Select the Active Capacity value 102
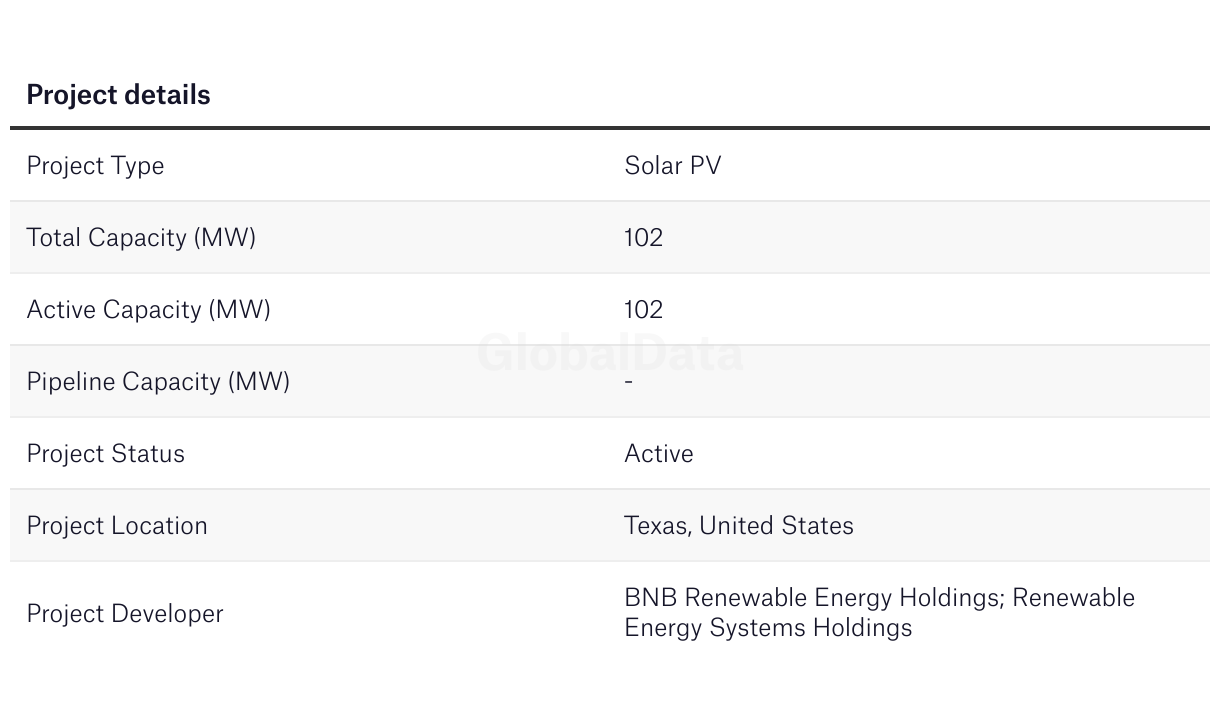The height and width of the screenshot is (704, 1220). (x=643, y=310)
